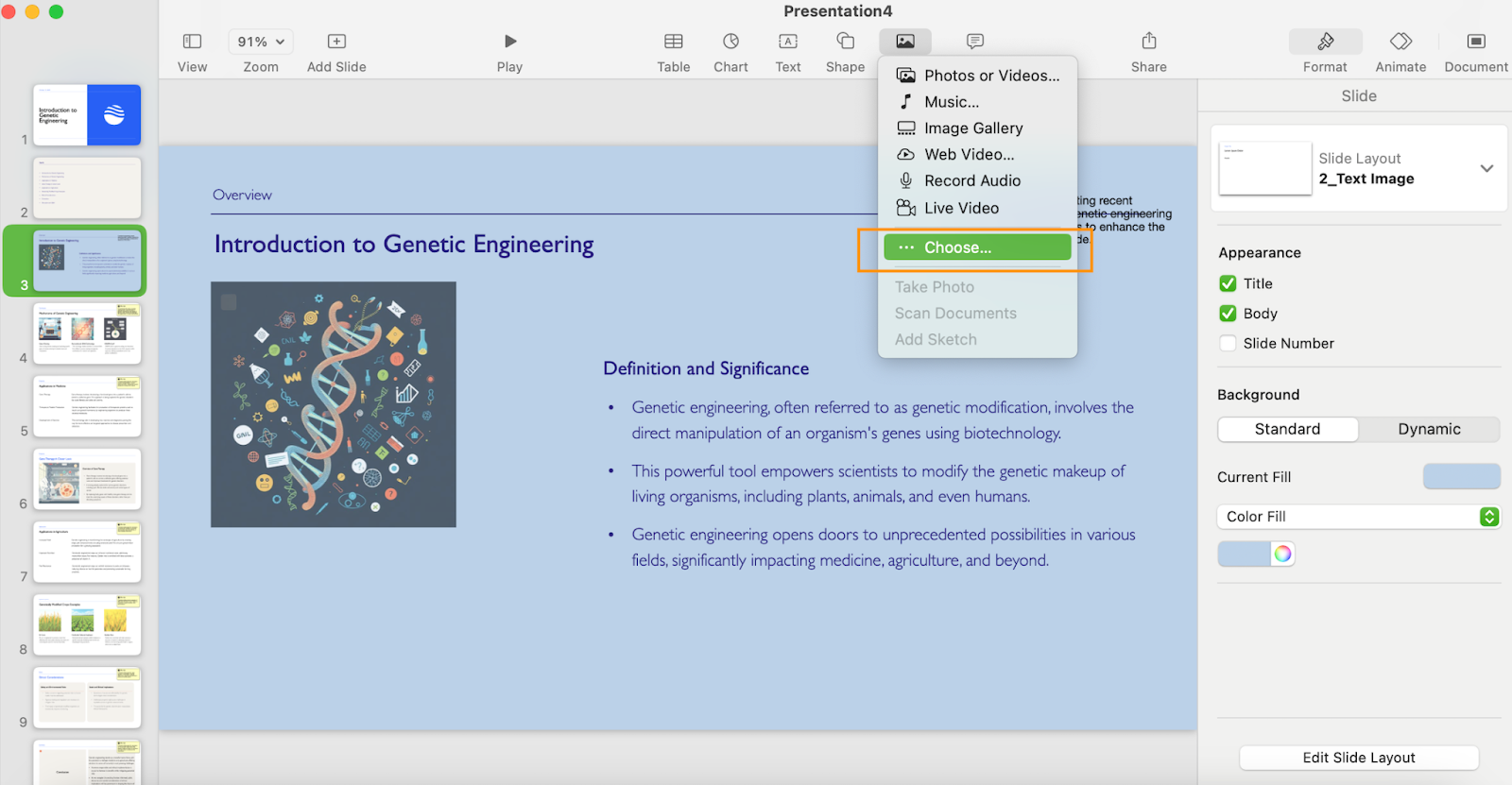Image resolution: width=1512 pixels, height=785 pixels.
Task: Click the Table icon in the toolbar
Action: pos(673,42)
